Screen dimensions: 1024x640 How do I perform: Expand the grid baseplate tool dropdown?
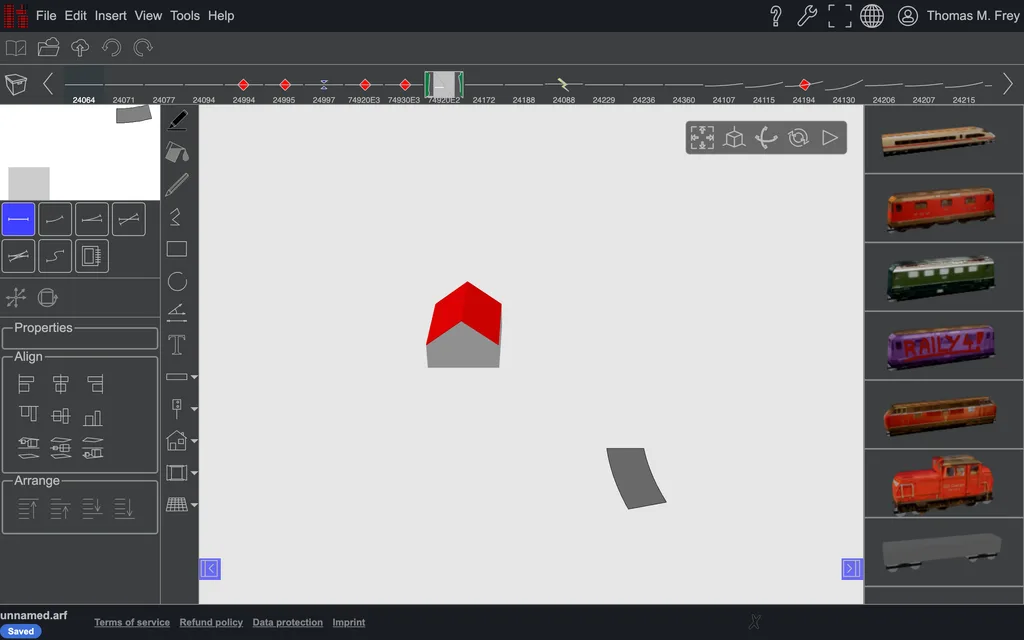point(194,505)
